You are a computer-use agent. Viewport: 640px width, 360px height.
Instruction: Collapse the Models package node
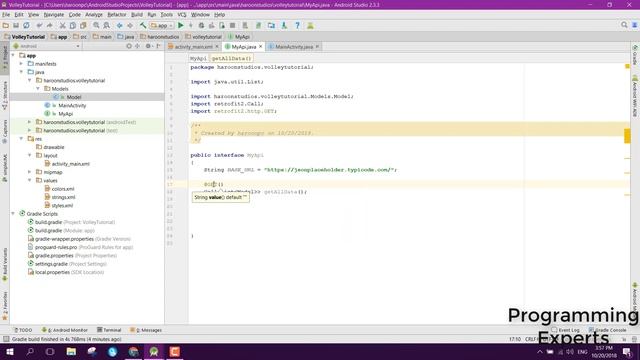38,89
